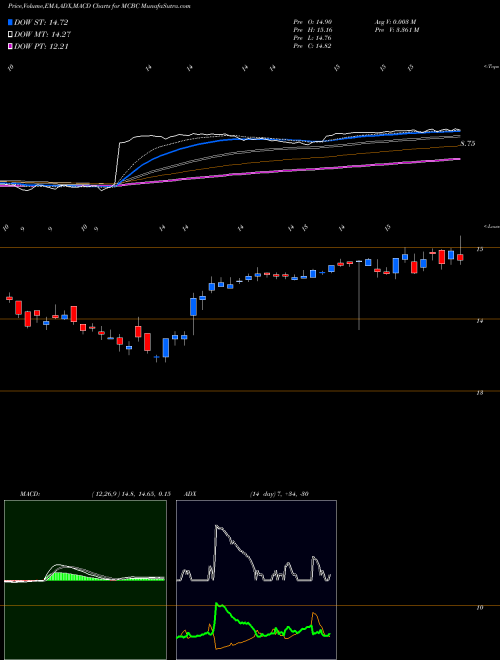Click the 'Pre C: 14.82' close value

(313, 46)
